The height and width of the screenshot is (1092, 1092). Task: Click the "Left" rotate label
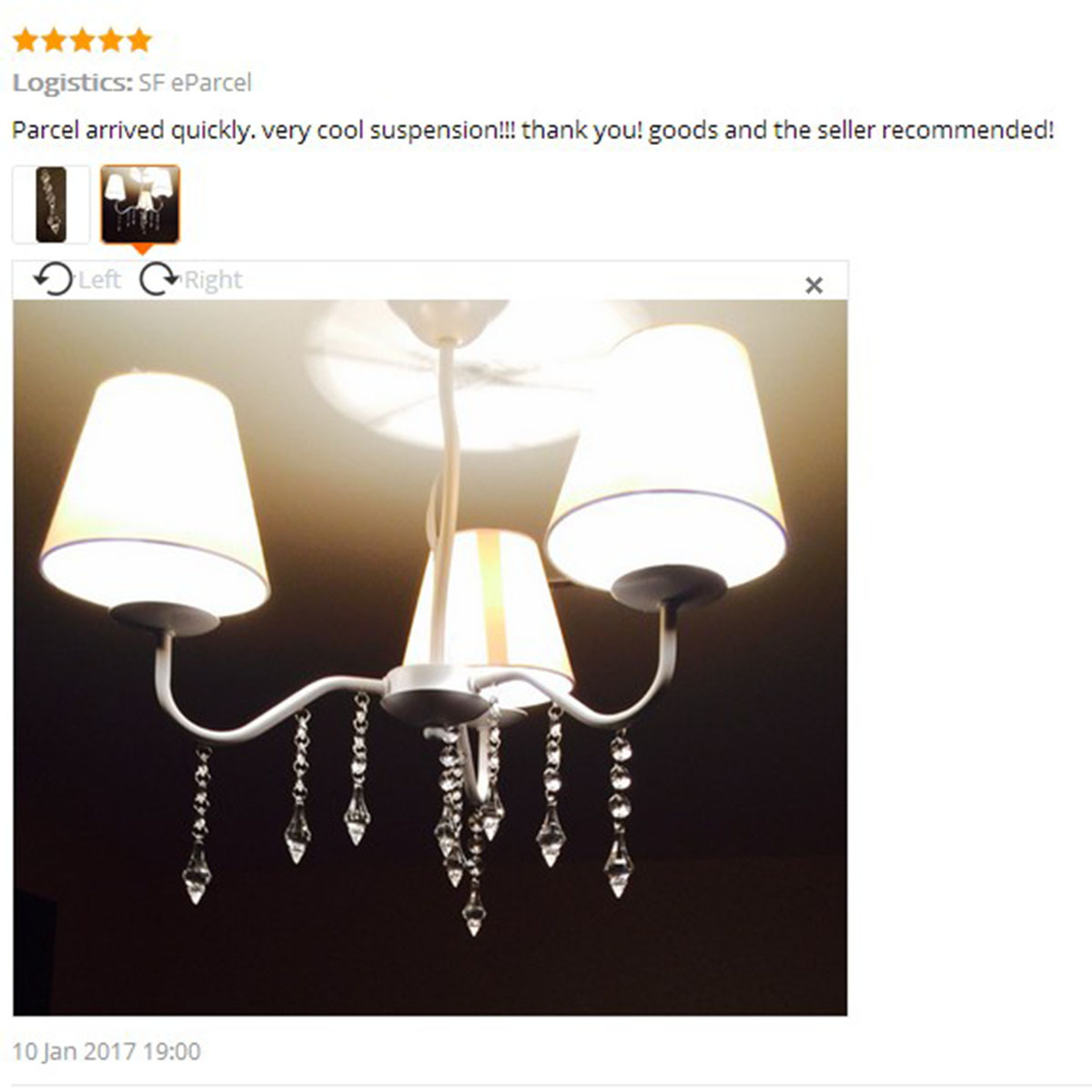(x=99, y=280)
